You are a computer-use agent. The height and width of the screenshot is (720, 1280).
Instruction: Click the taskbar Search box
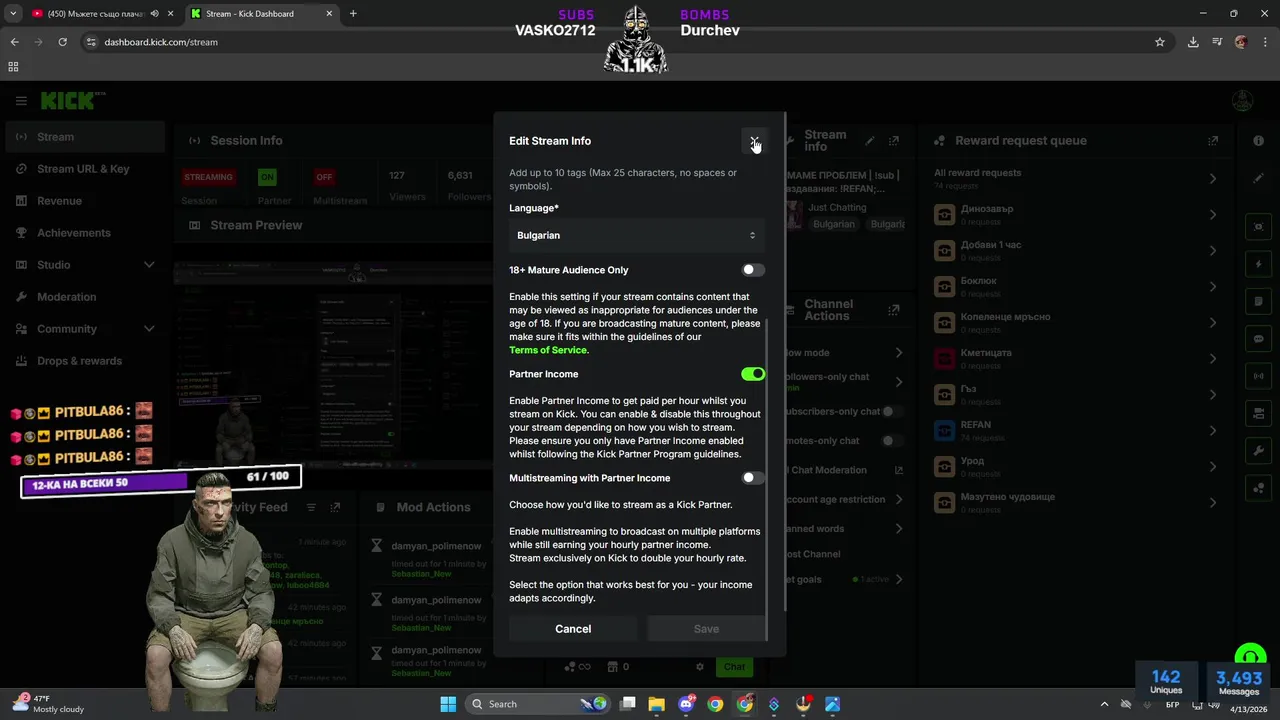coord(540,704)
